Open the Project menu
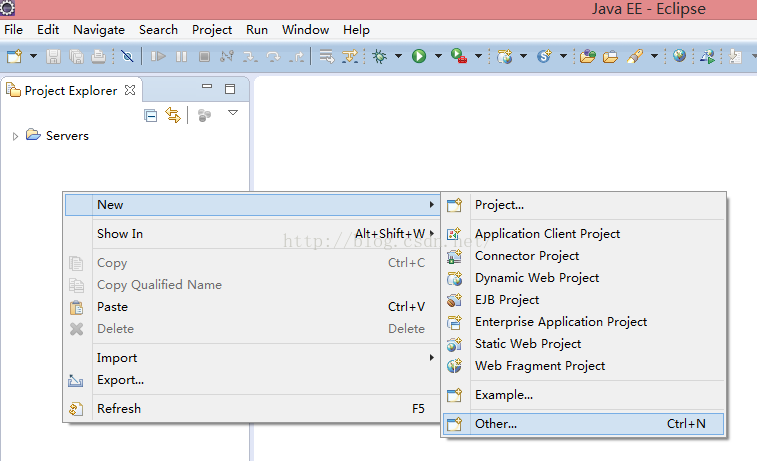 (212, 30)
